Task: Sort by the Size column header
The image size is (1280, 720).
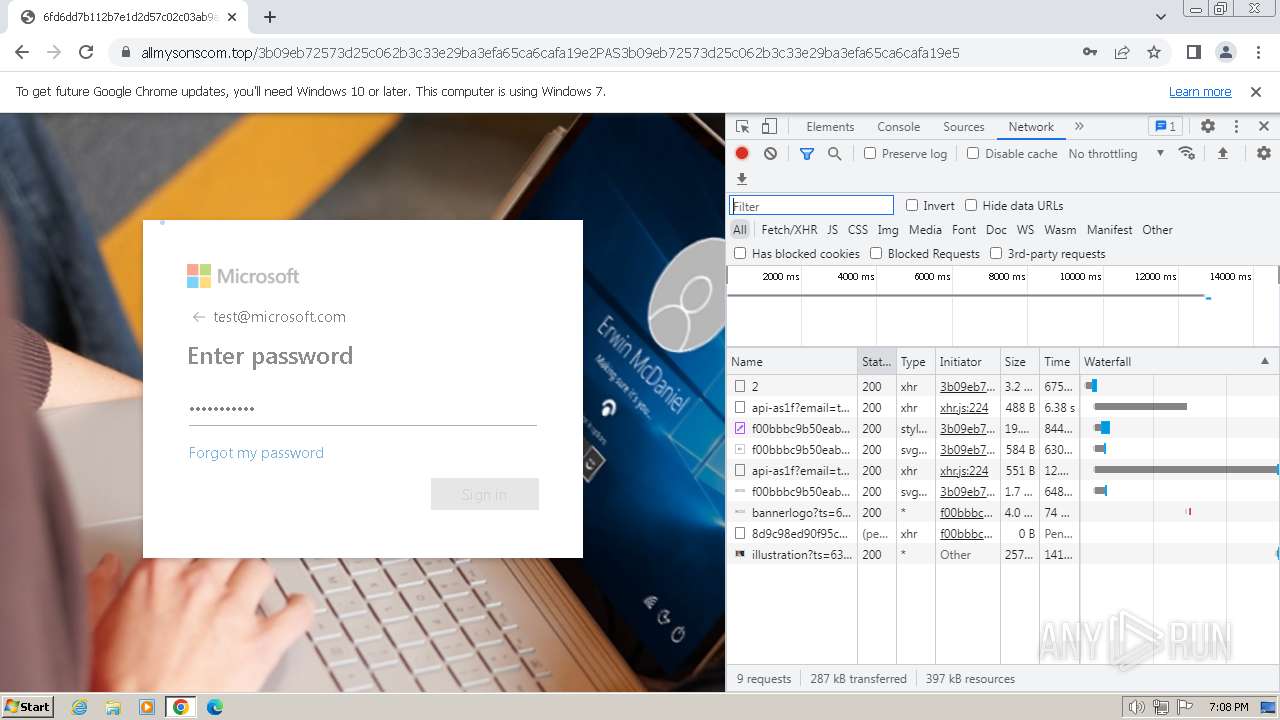Action: 1020,362
